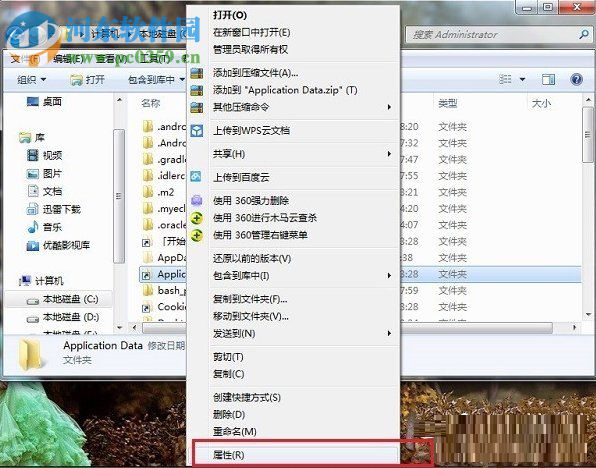Choose 还原以前的版本(V)
The height and width of the screenshot is (468, 596).
coord(252,259)
